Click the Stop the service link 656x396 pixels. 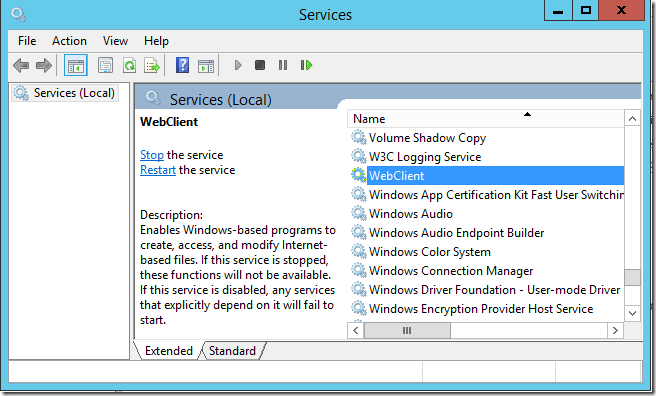click(x=152, y=155)
